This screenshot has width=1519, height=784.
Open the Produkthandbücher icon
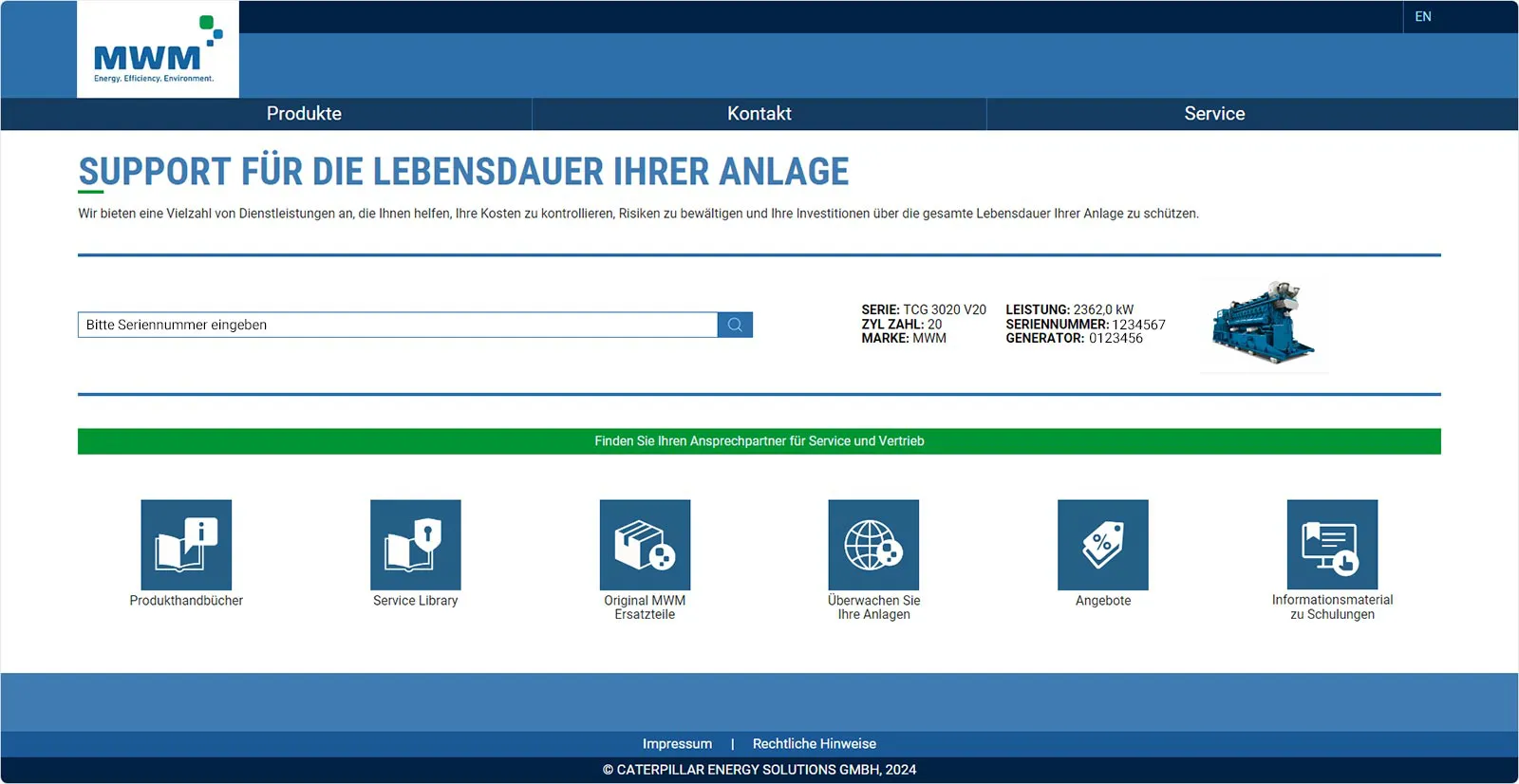(186, 545)
